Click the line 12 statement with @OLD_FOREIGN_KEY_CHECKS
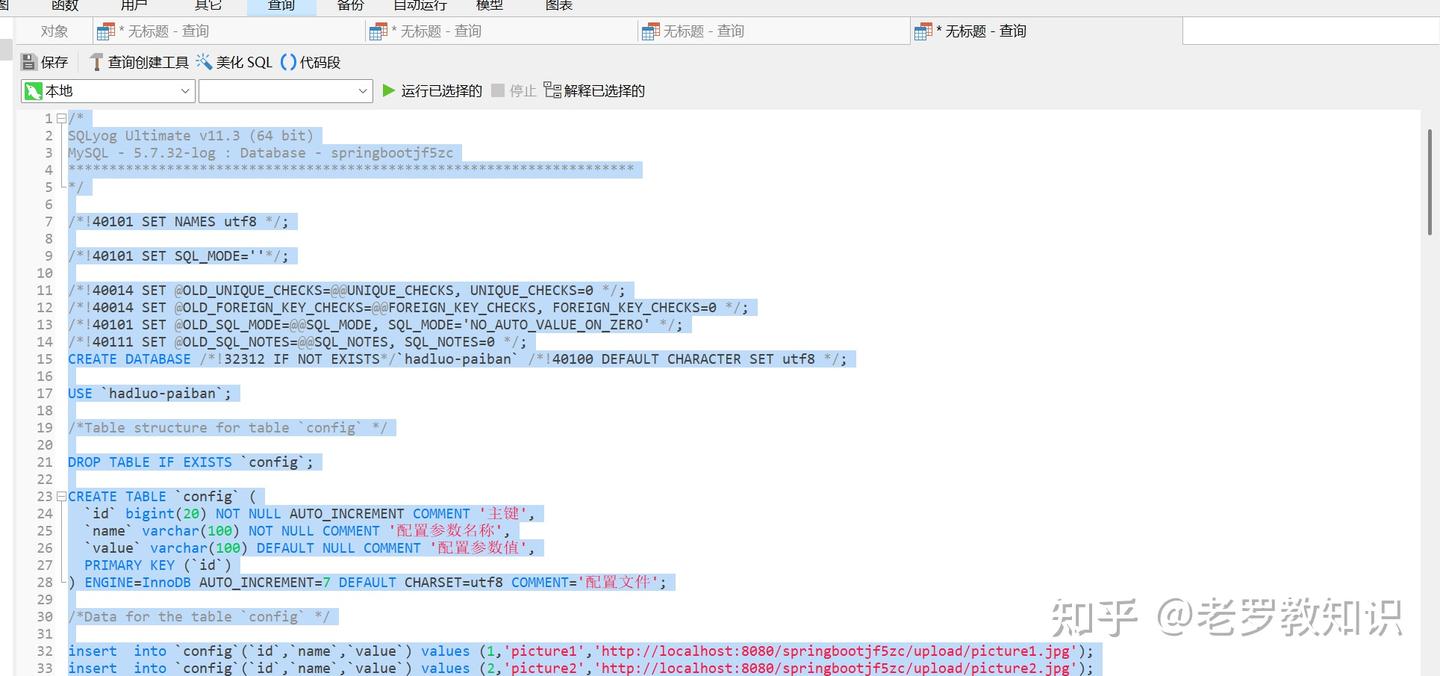This screenshot has height=676, width=1440. 408,307
